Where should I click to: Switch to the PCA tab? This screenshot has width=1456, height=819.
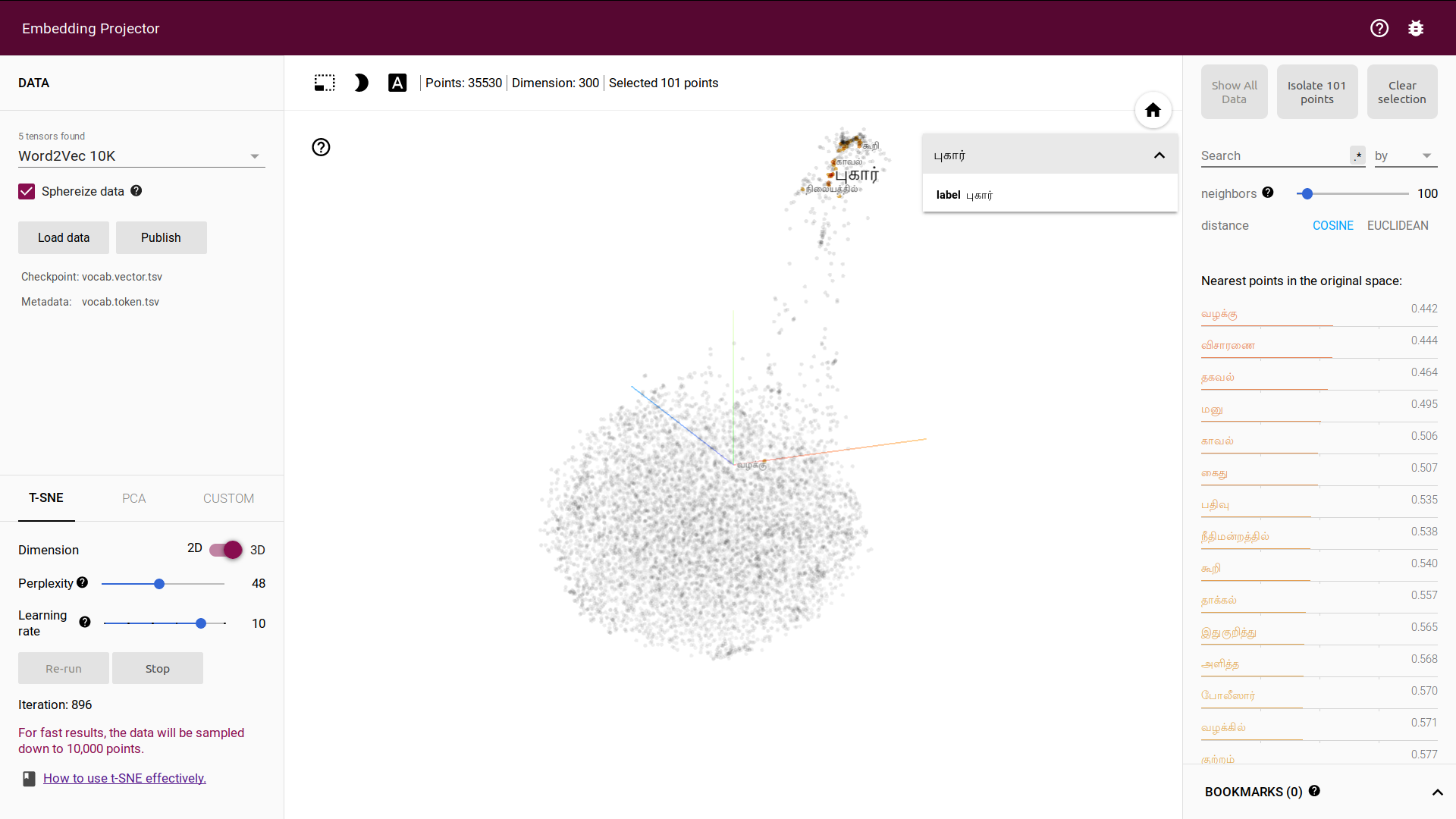point(133,498)
